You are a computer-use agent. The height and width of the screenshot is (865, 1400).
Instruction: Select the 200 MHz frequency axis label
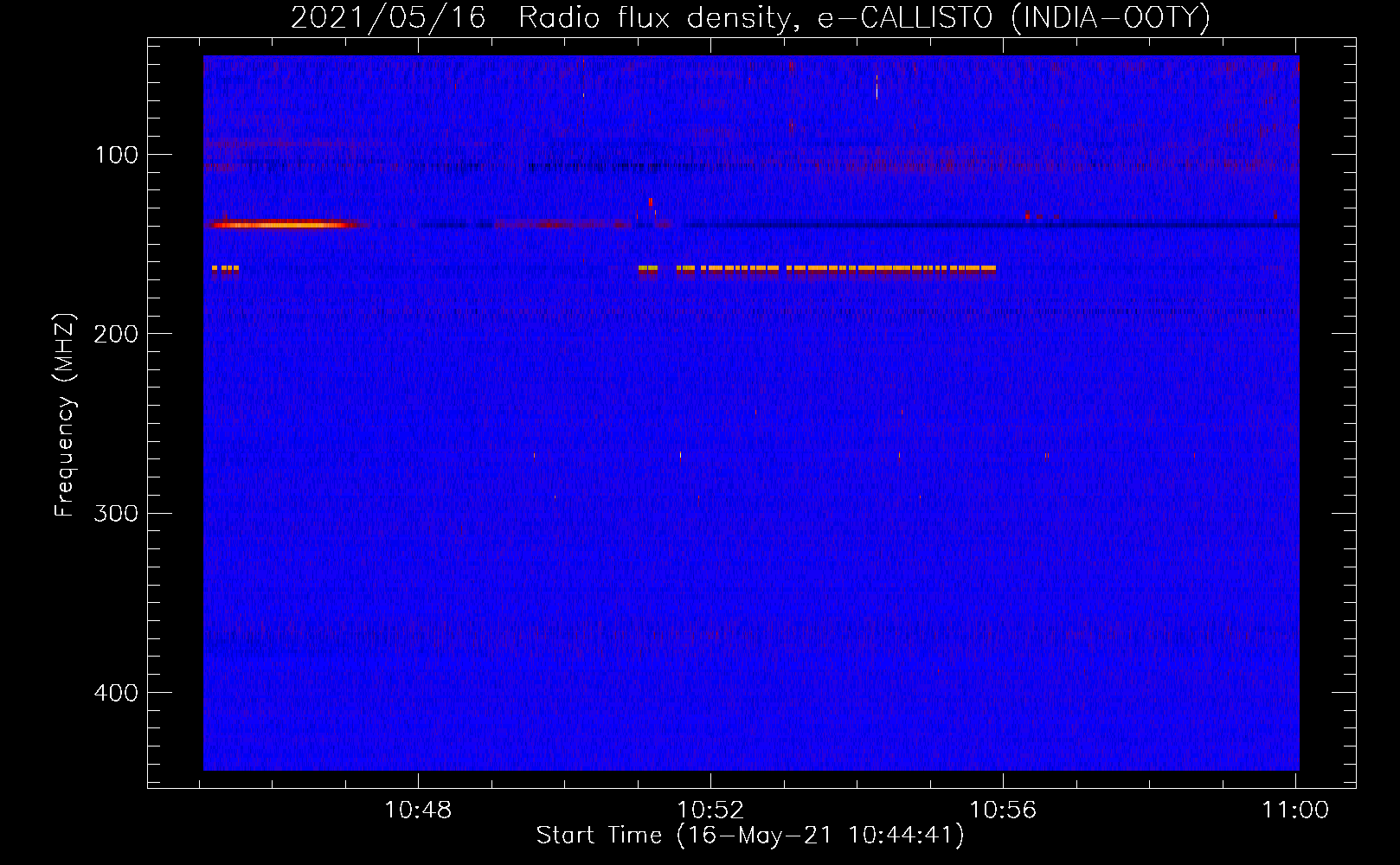(117, 335)
